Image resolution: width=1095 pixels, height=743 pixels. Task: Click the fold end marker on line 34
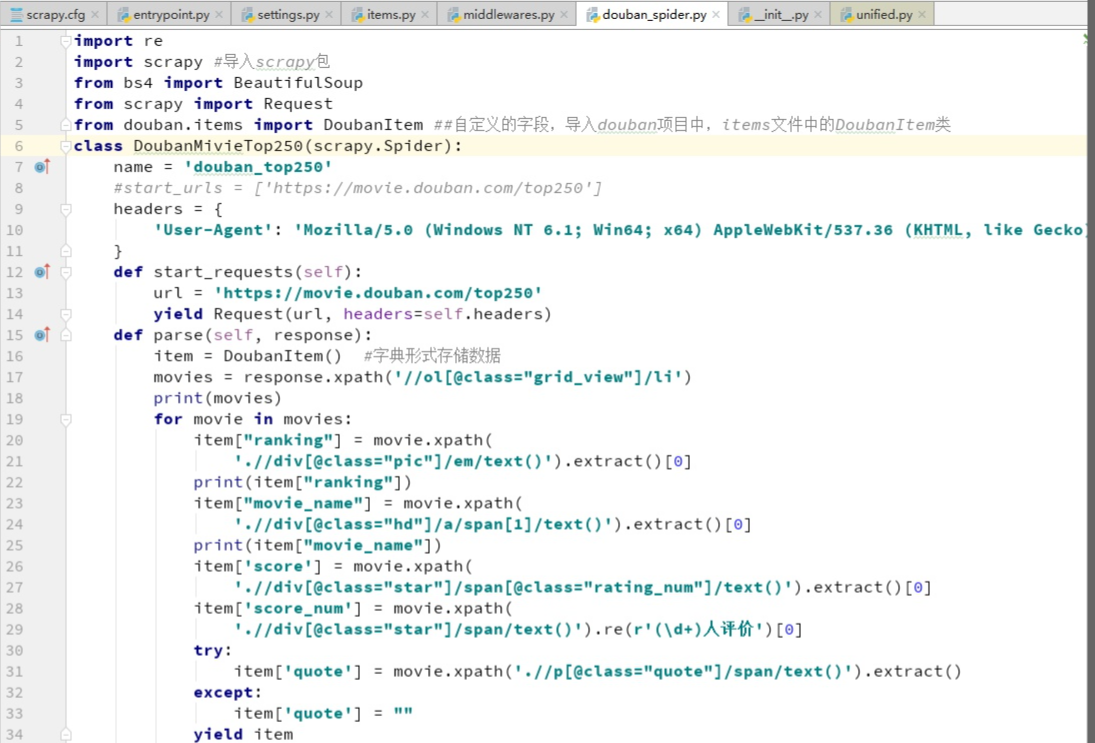tap(66, 734)
